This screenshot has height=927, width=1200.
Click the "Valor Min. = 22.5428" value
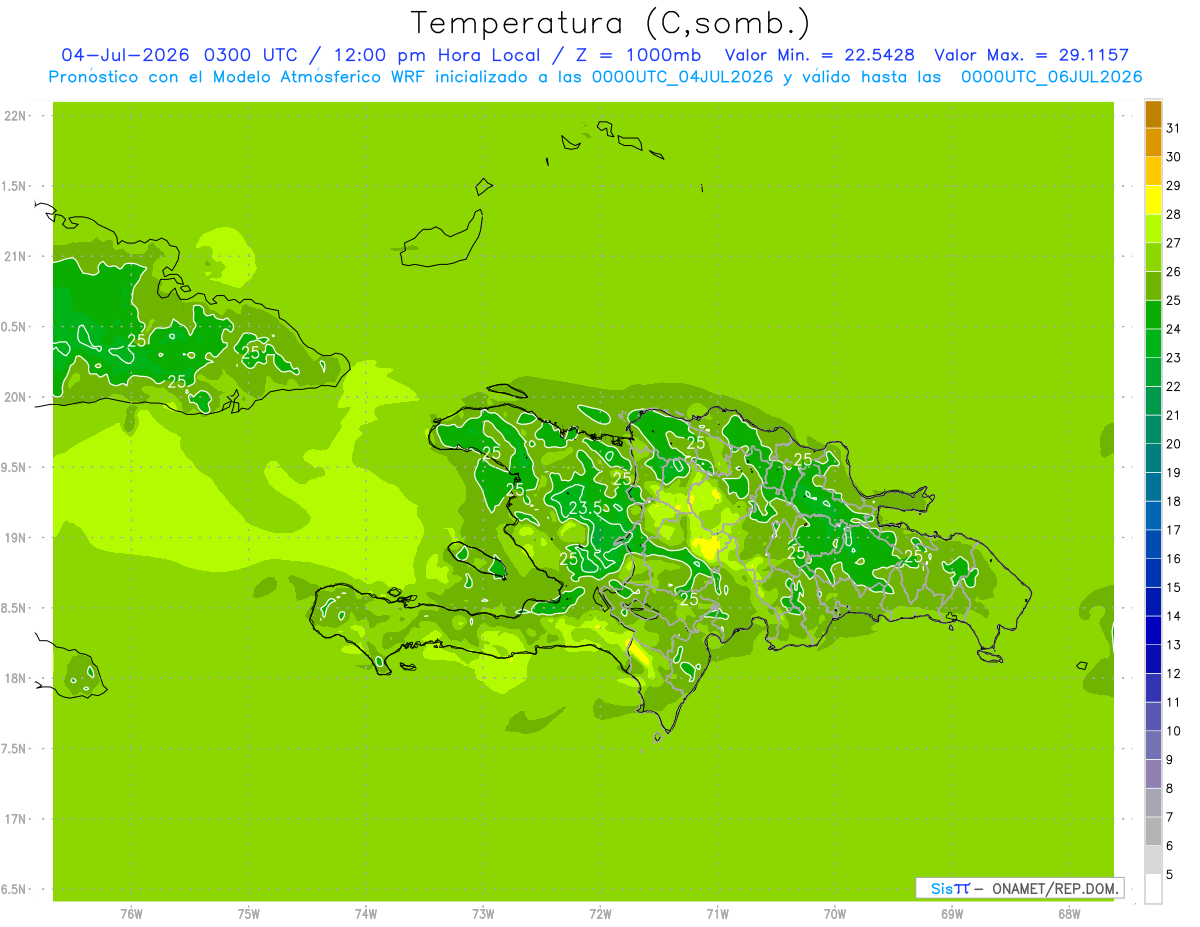819,55
